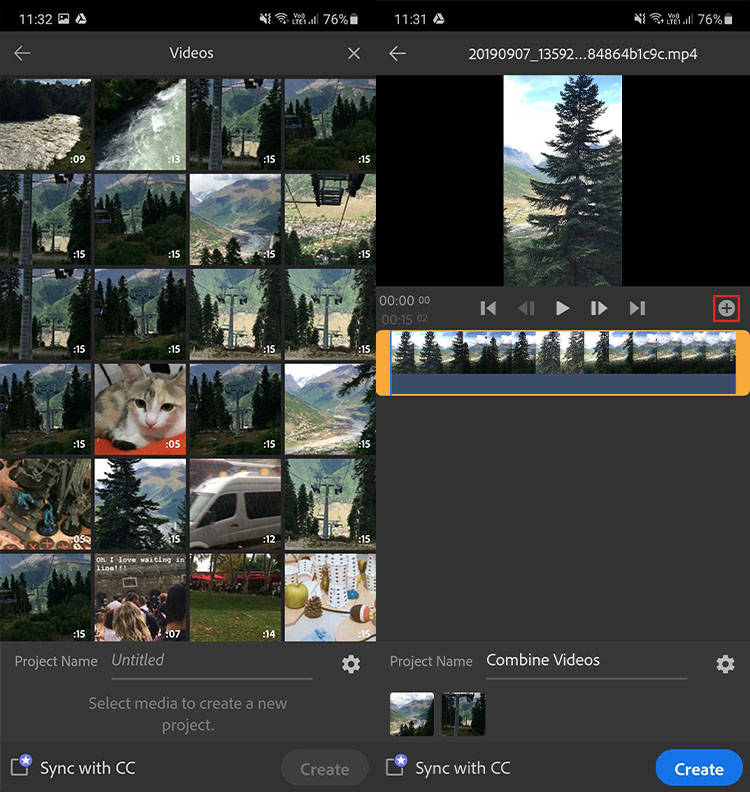750x792 pixels.
Task: Open settings gear beside the Untitled project name
Action: [351, 664]
